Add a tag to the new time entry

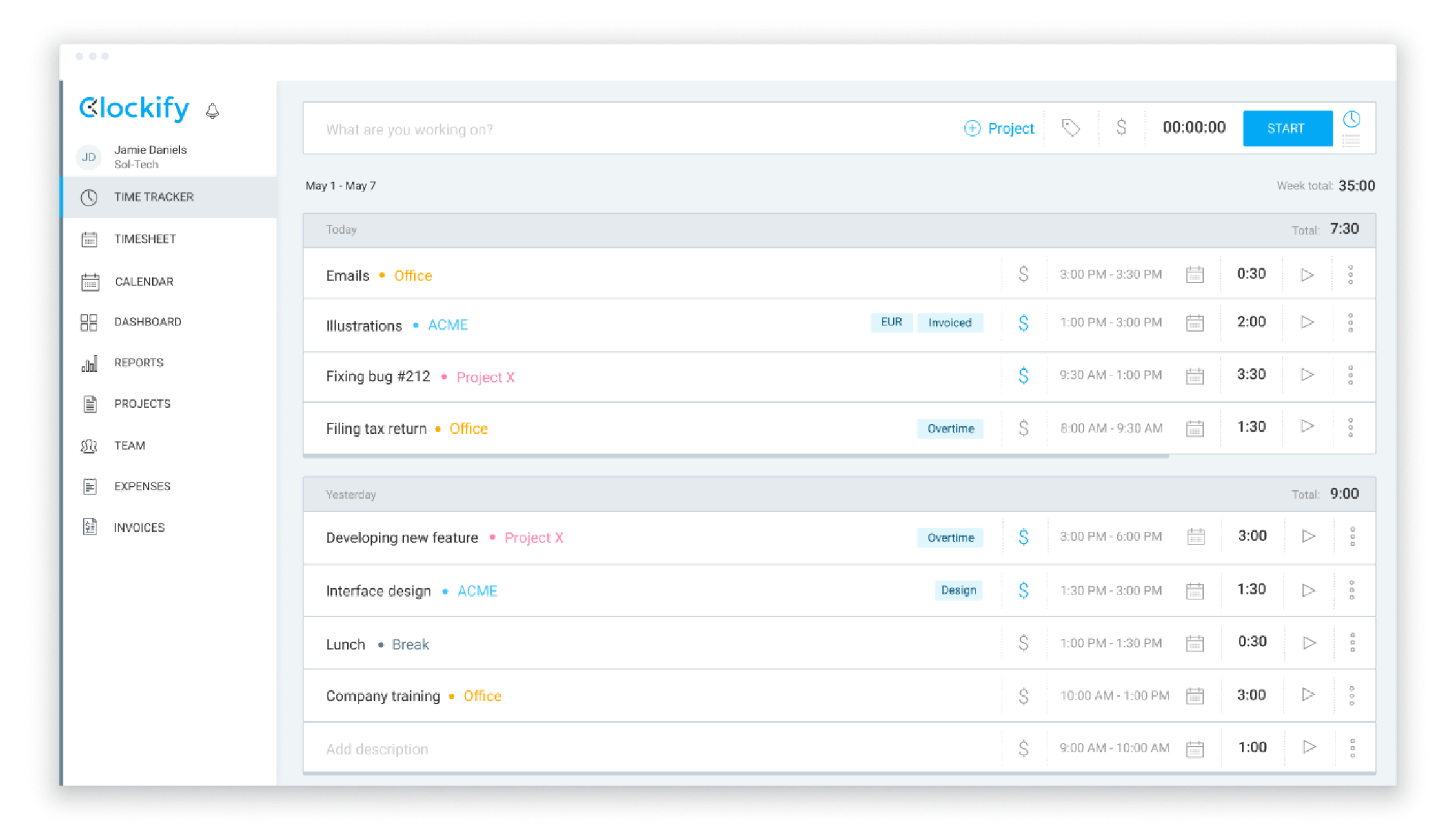click(x=1071, y=128)
